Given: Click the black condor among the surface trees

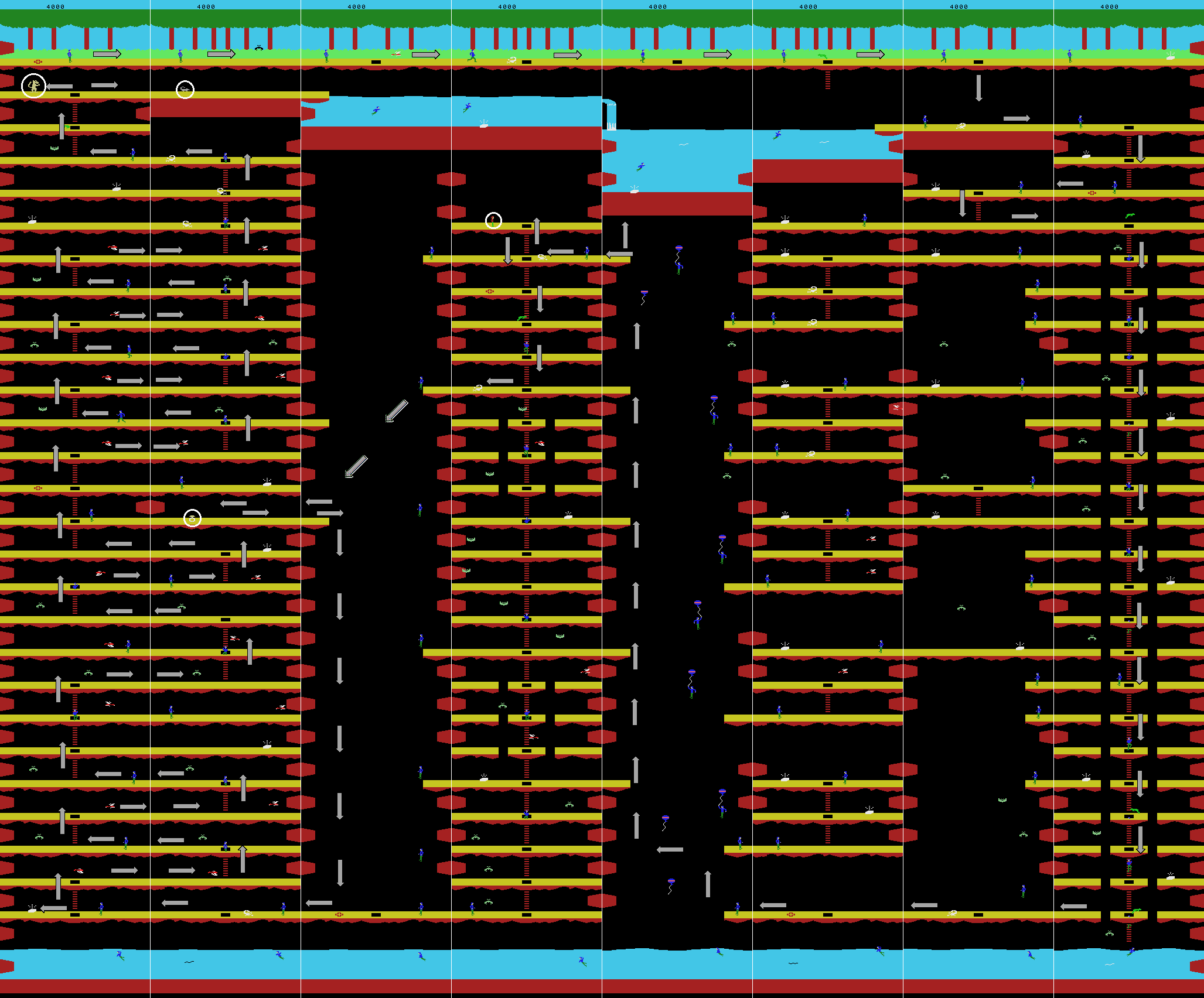Looking at the screenshot, I should tap(259, 47).
